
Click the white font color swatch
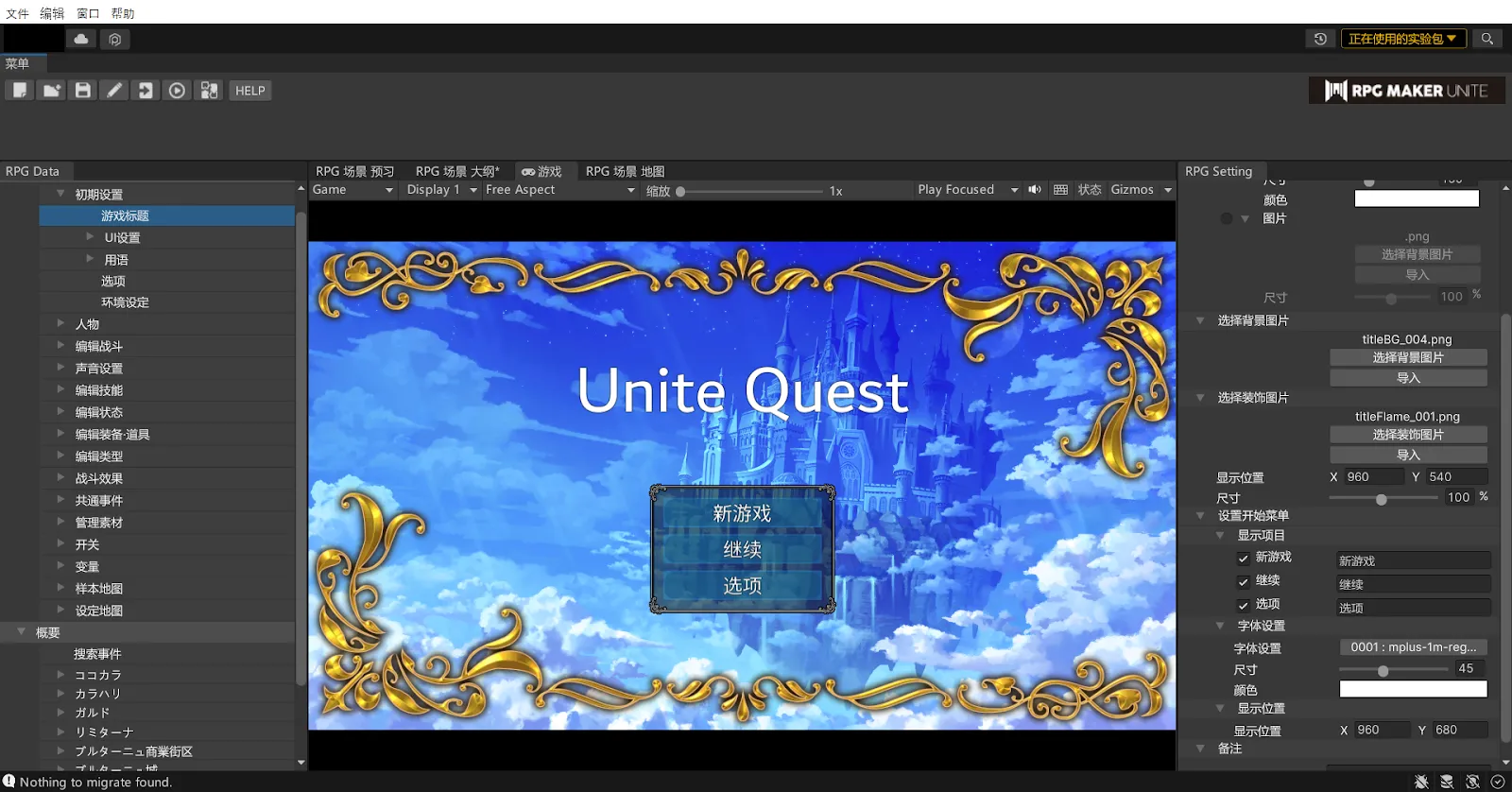1413,690
